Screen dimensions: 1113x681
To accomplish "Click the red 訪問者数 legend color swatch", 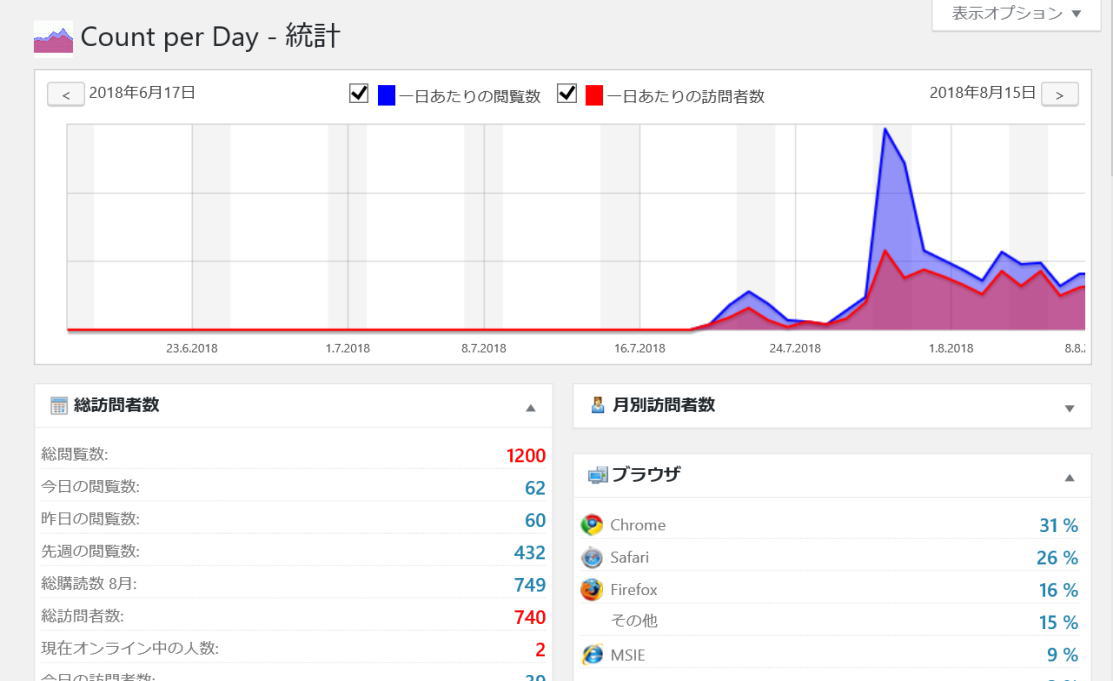I will 594,96.
